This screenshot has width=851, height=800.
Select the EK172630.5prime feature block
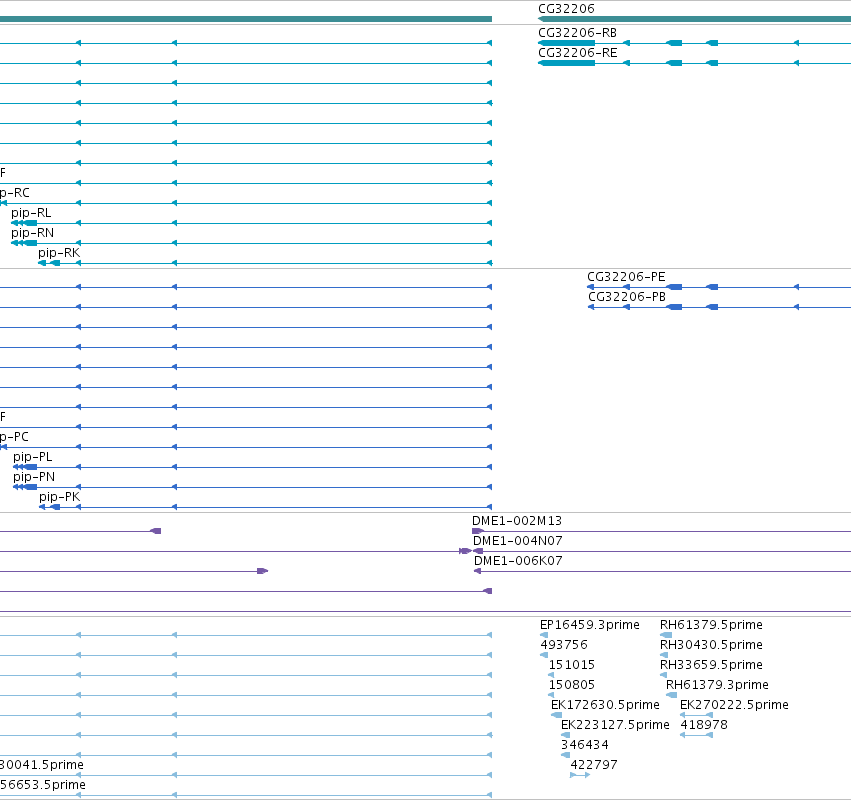click(556, 715)
